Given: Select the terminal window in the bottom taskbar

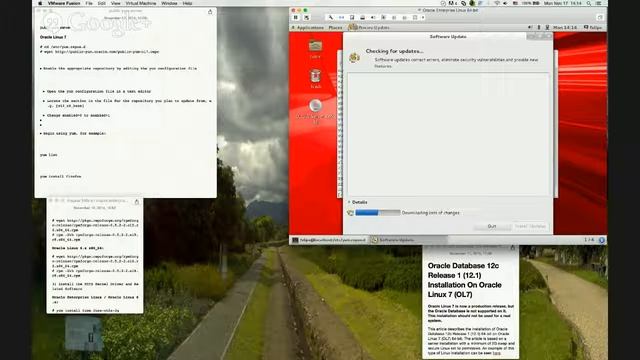Looking at the screenshot, I should 329,240.
